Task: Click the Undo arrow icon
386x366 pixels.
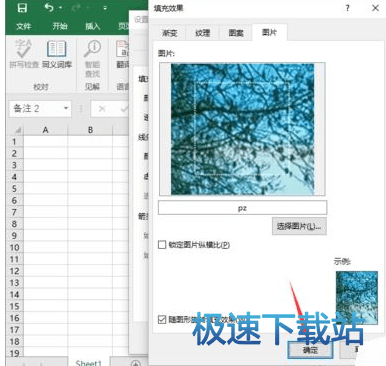Action: [x=49, y=7]
